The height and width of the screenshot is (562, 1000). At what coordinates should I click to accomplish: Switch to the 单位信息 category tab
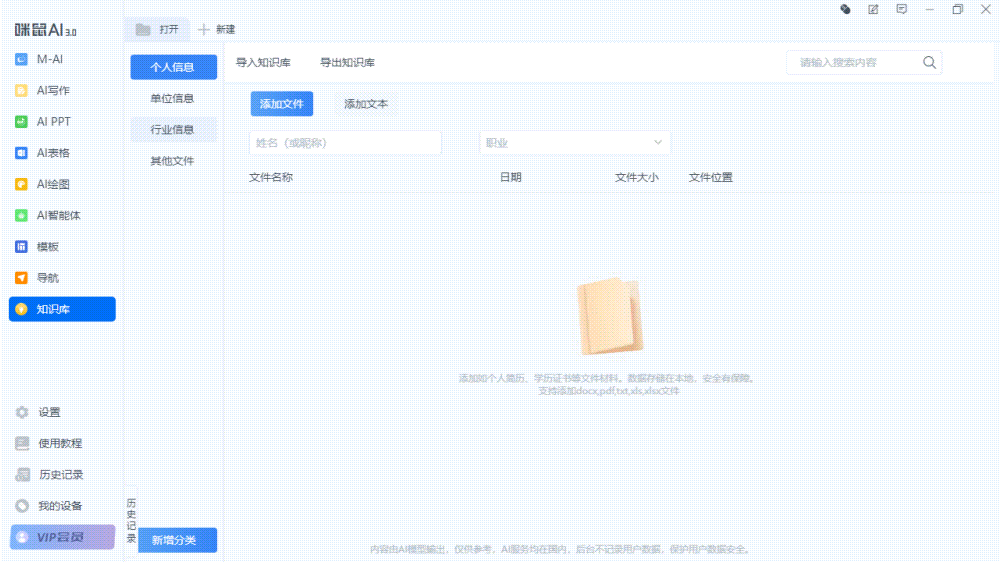click(172, 99)
